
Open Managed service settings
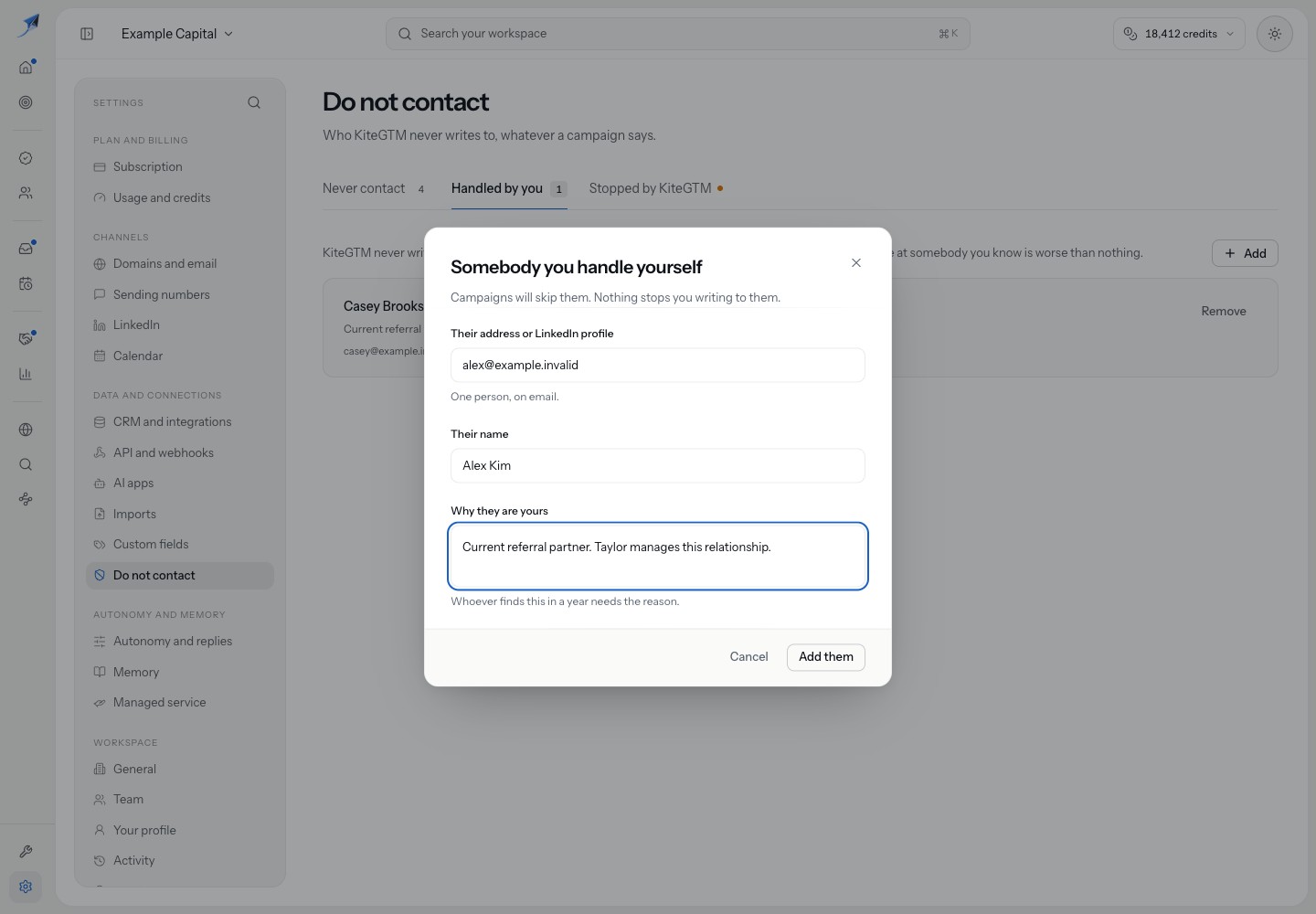point(180,703)
